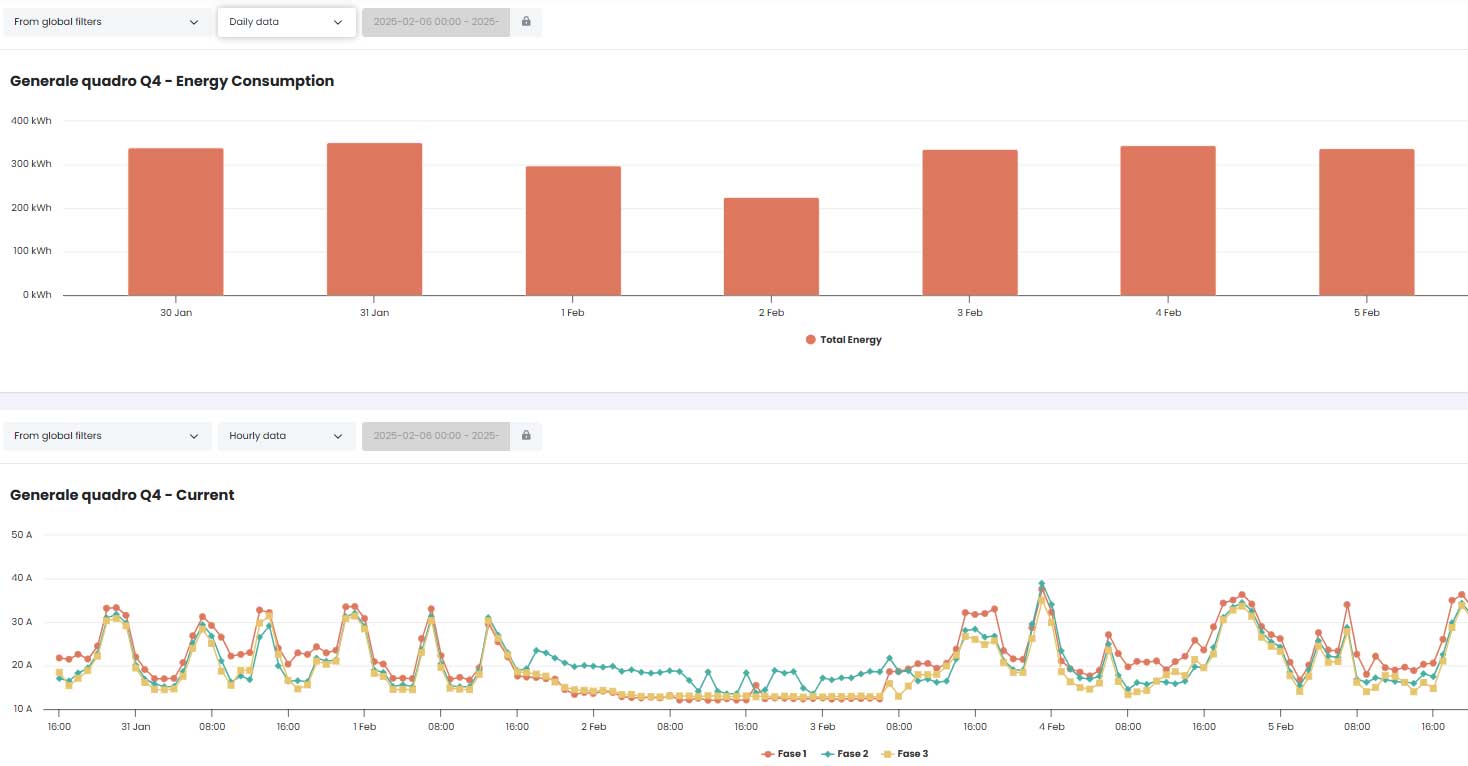The width and height of the screenshot is (1468, 766).
Task: Click the lowest bar for 2 Feb
Action: [x=771, y=247]
